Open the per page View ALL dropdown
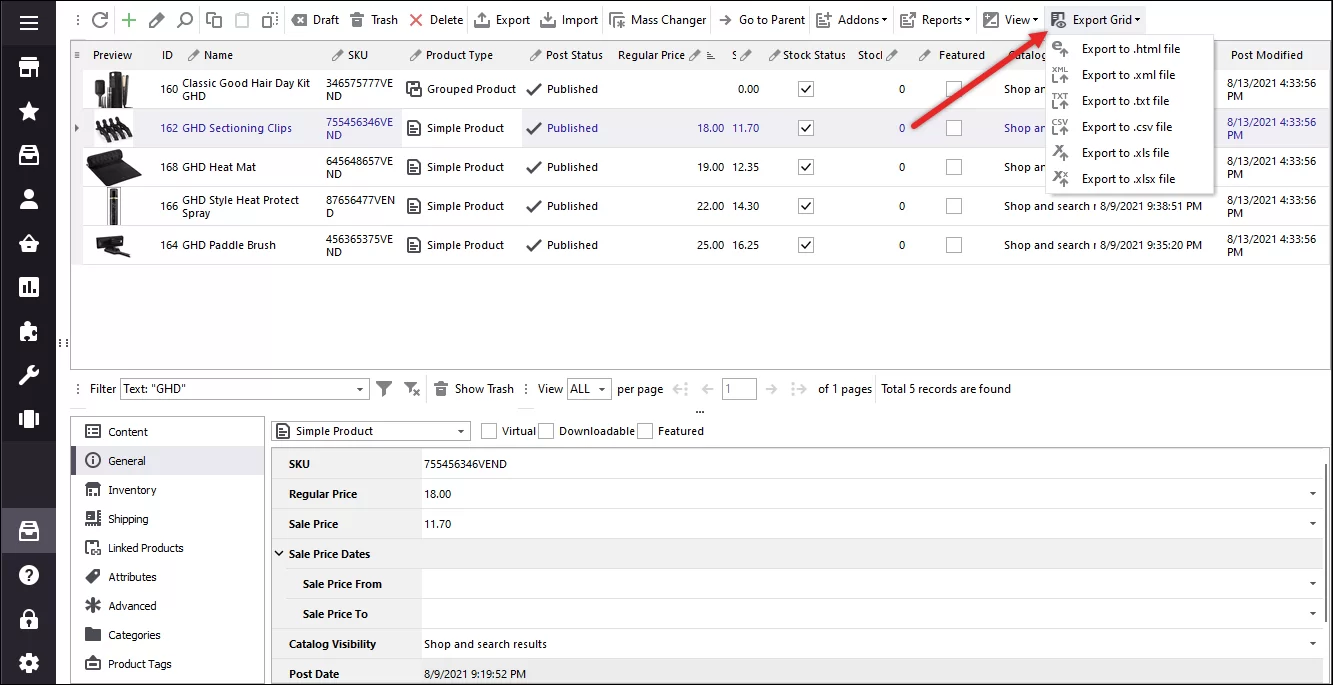The image size is (1333, 685). click(x=589, y=389)
